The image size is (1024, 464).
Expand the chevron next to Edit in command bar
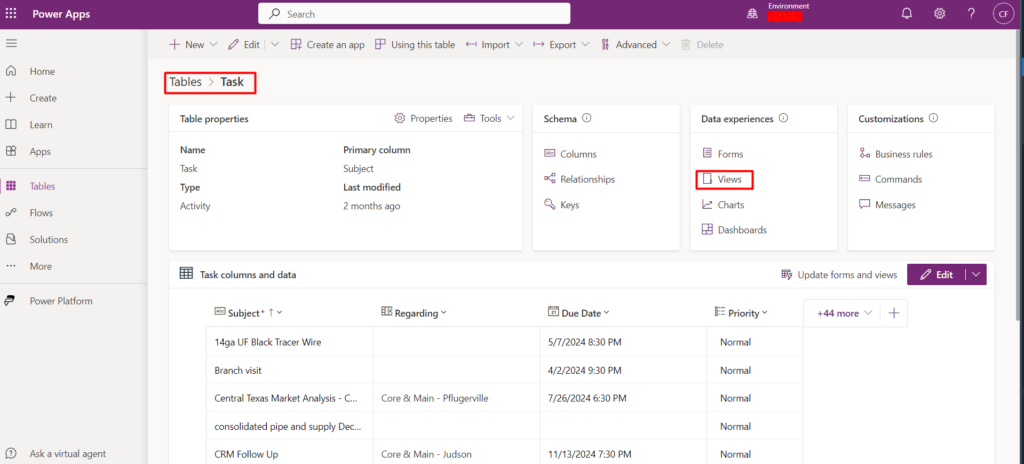tap(274, 44)
